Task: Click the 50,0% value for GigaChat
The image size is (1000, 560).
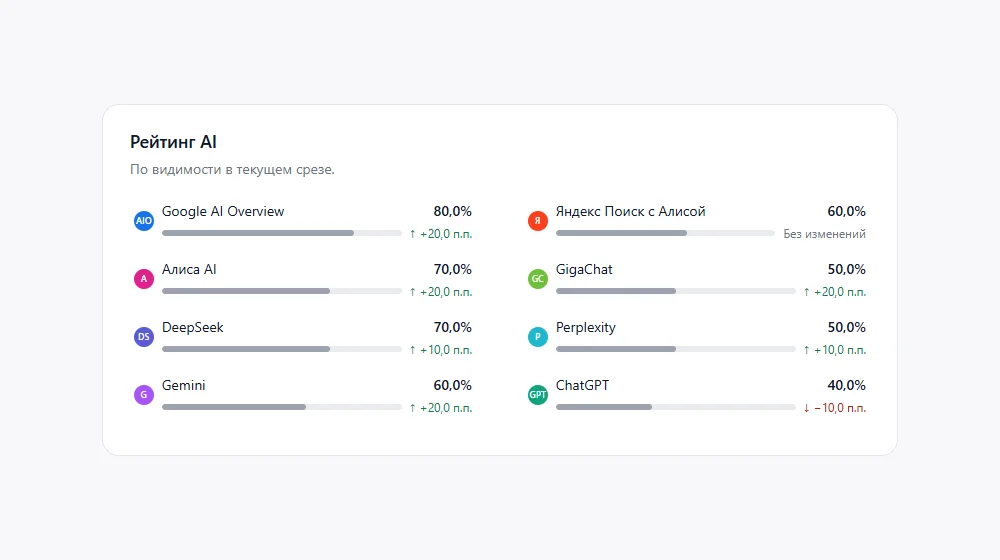Action: [846, 270]
